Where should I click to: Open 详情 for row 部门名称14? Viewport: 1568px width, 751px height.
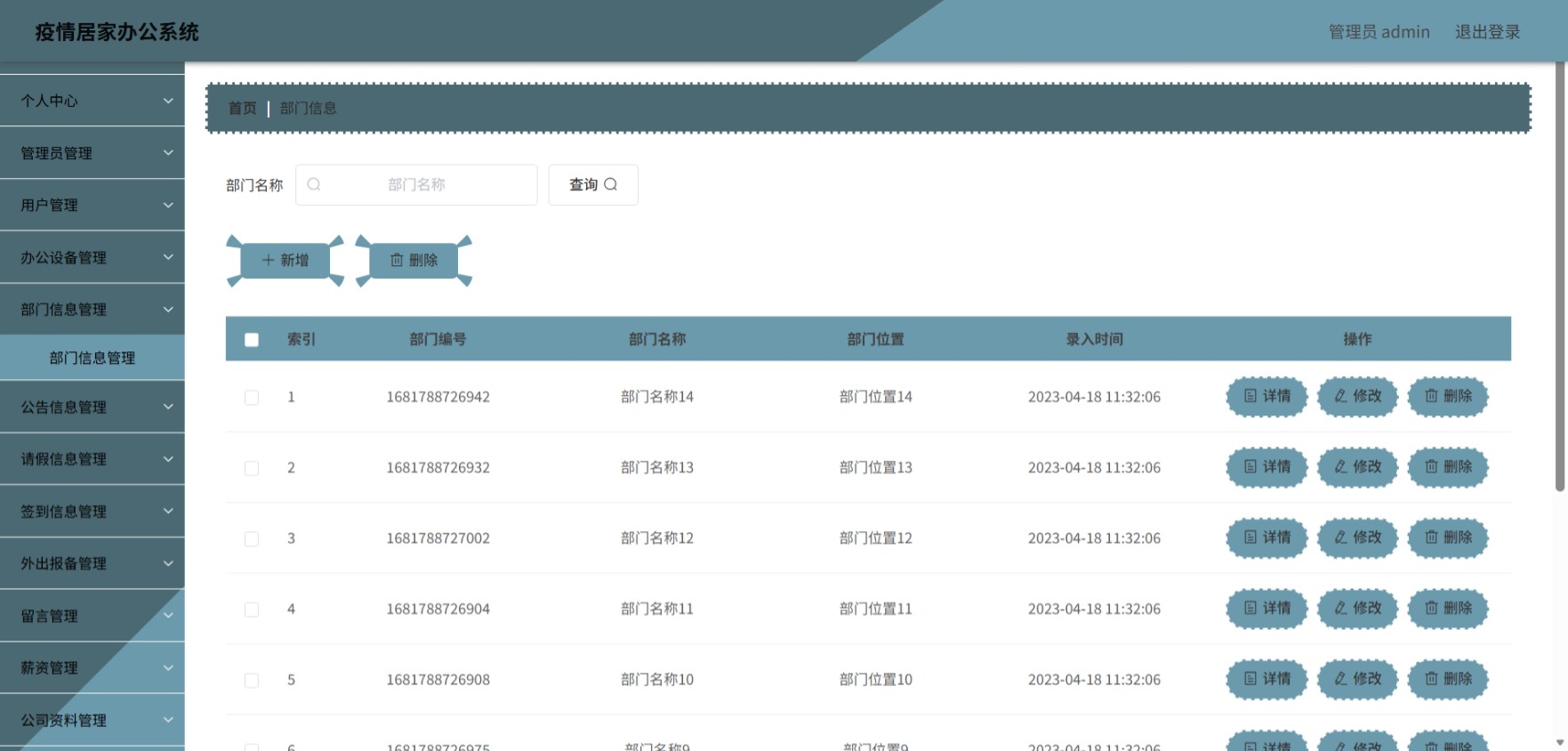[x=1267, y=396]
